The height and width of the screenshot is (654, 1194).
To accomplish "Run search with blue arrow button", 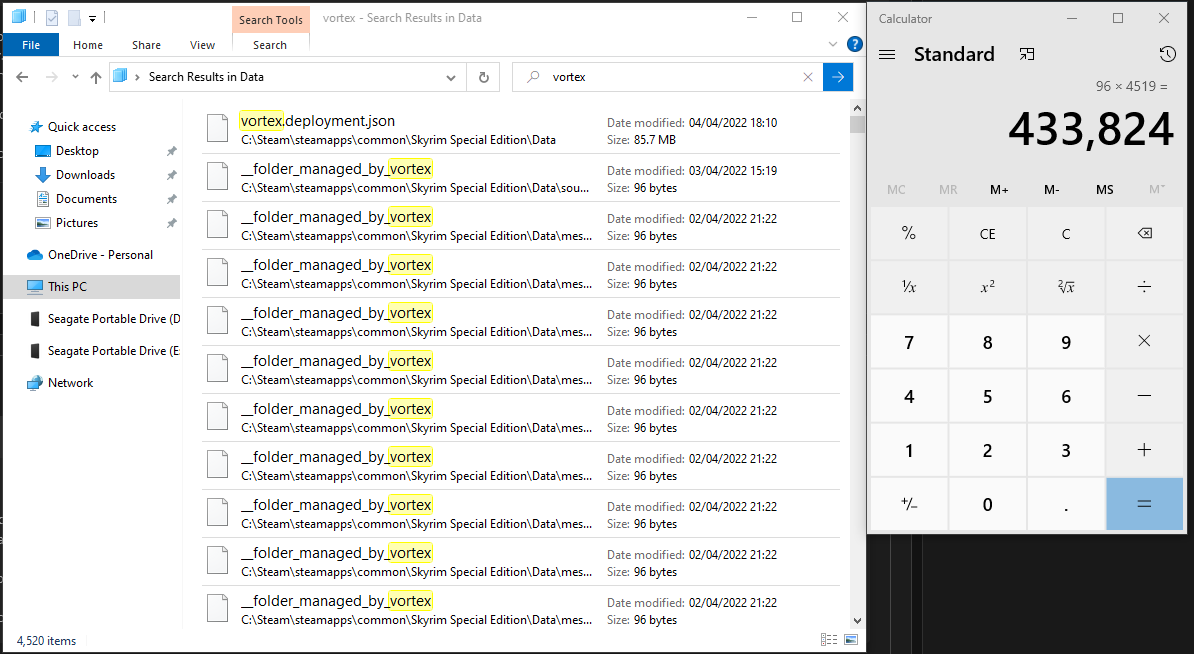I will tap(838, 77).
